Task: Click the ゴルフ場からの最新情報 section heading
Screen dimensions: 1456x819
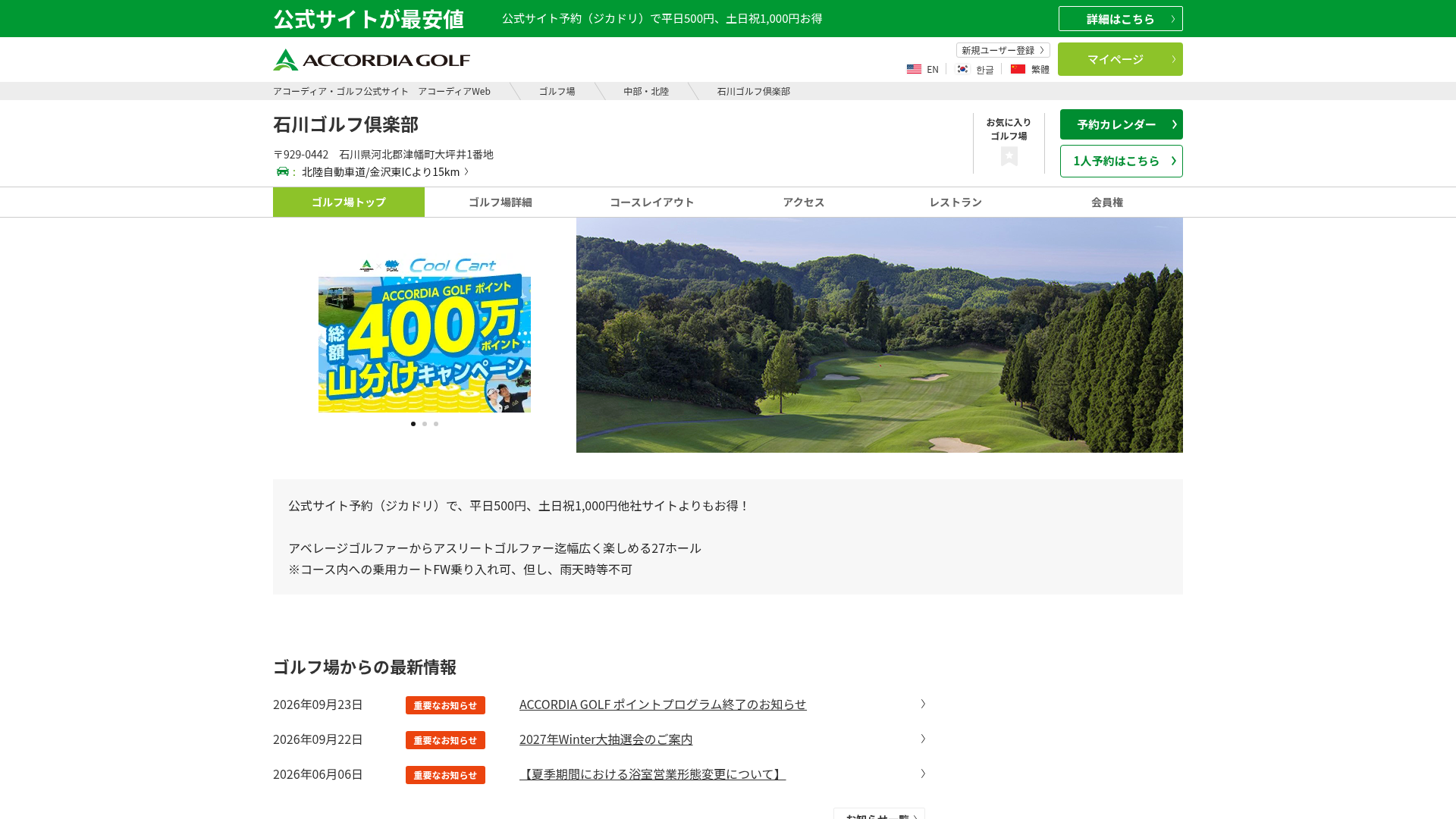Action: point(365,667)
